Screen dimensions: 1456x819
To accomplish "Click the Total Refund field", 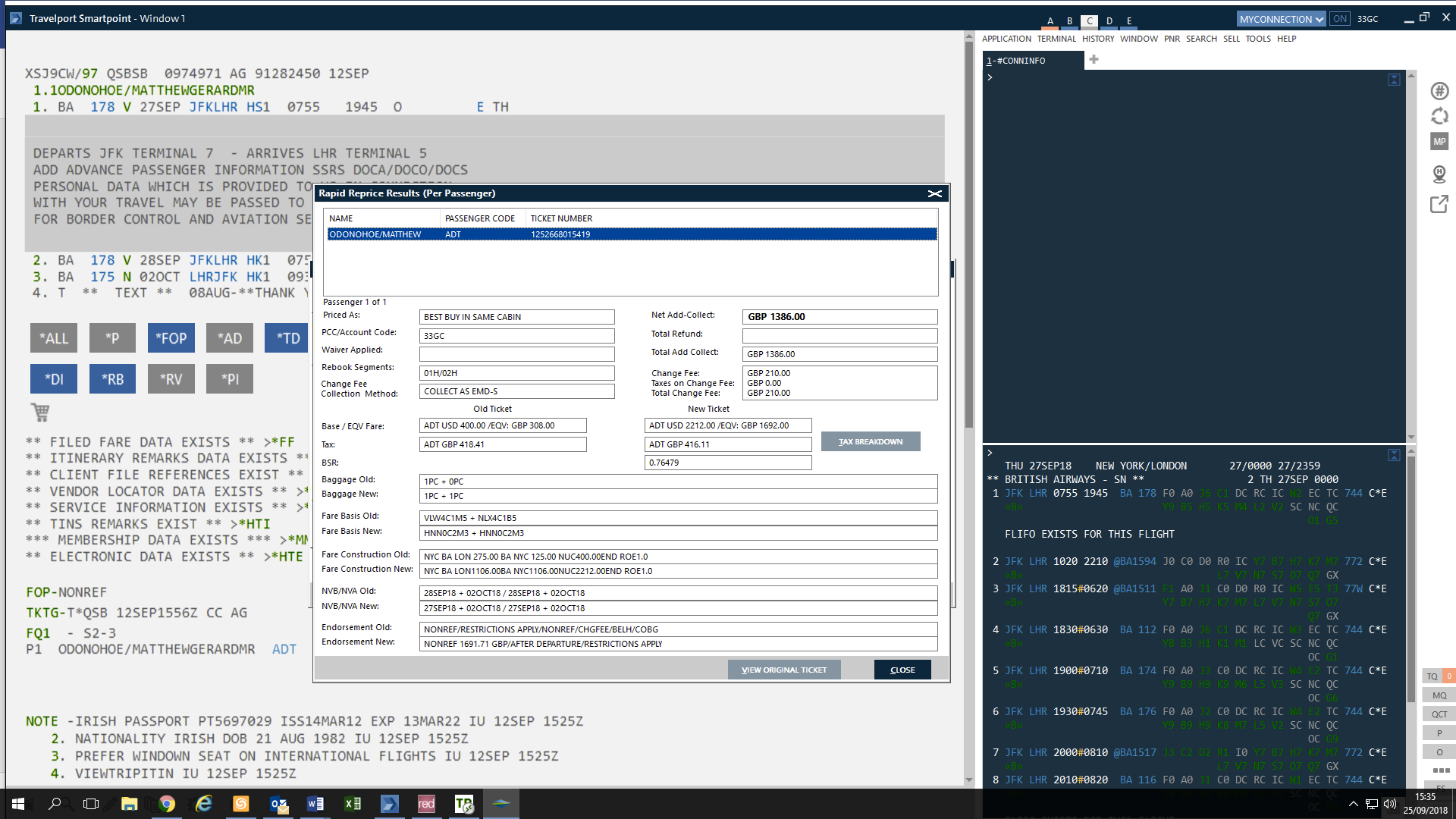I will (x=839, y=336).
